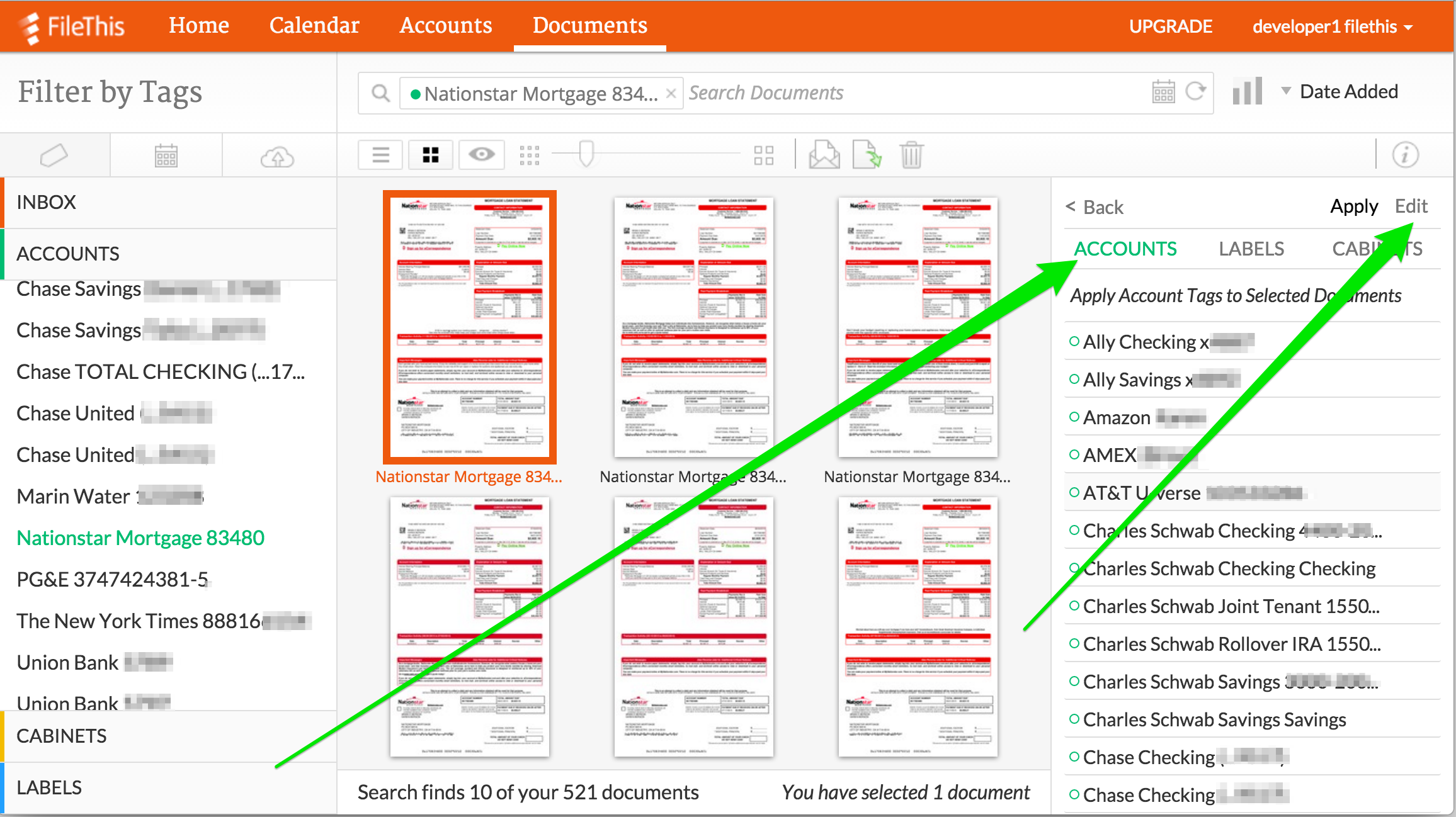Image resolution: width=1456 pixels, height=817 pixels.
Task: Click the UPGRADE link
Action: tap(1170, 26)
